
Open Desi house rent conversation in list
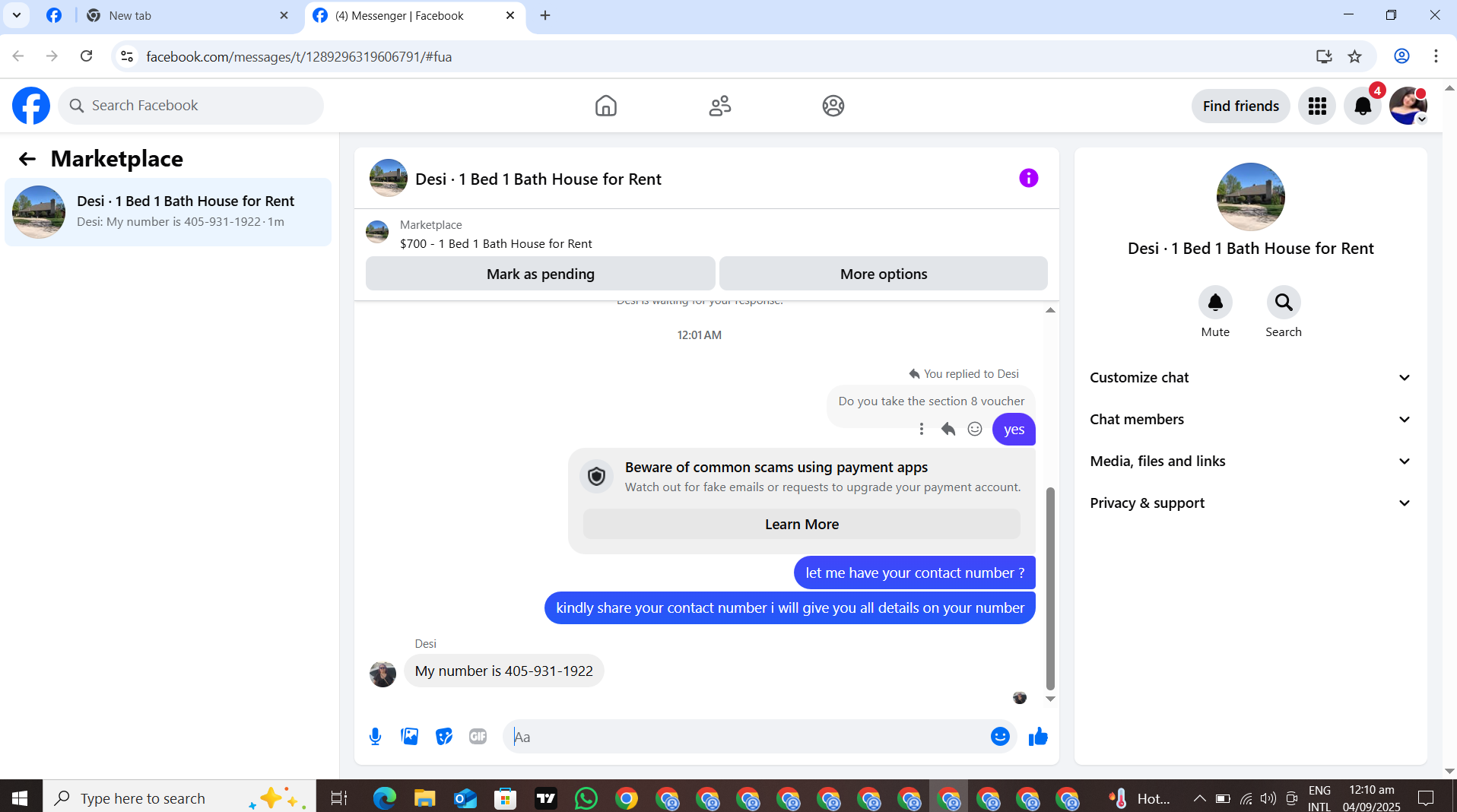pos(168,212)
